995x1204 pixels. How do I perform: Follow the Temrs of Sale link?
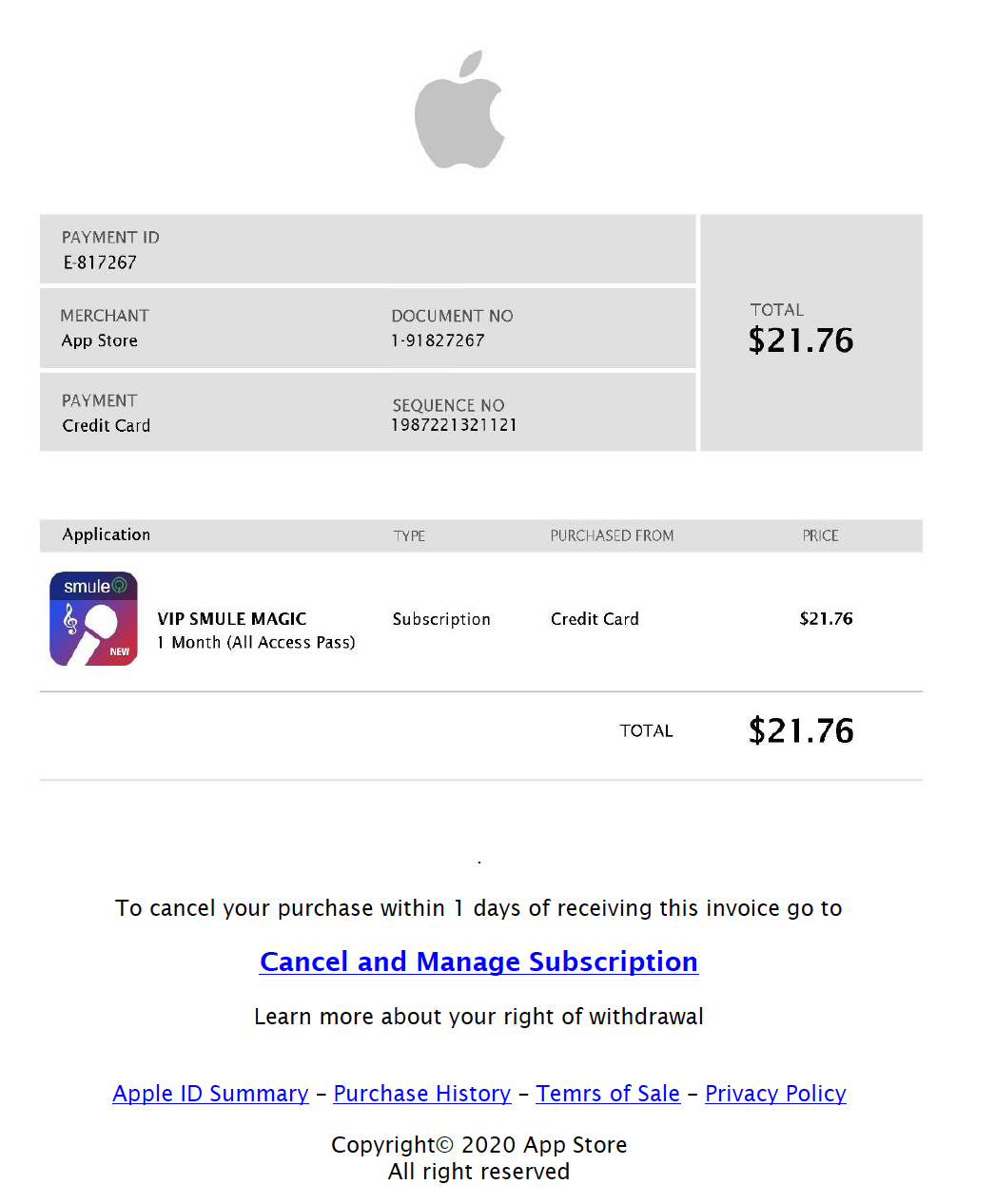608,1094
